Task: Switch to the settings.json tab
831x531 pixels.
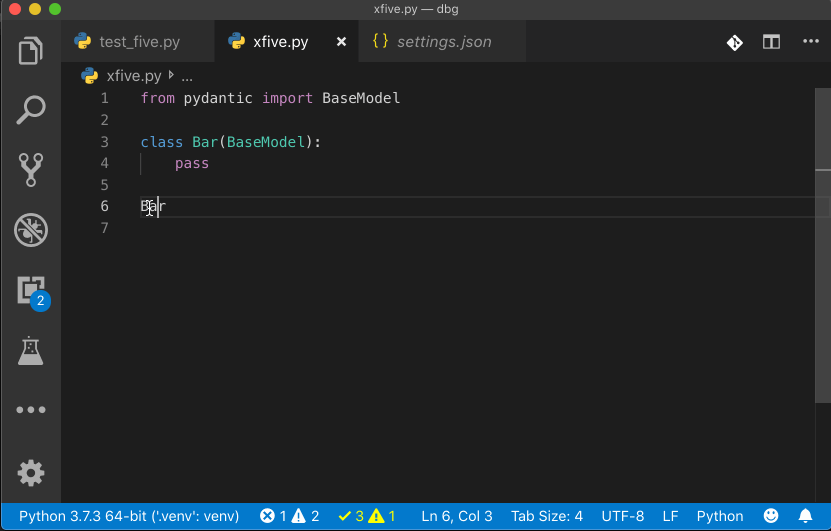Action: [443, 41]
